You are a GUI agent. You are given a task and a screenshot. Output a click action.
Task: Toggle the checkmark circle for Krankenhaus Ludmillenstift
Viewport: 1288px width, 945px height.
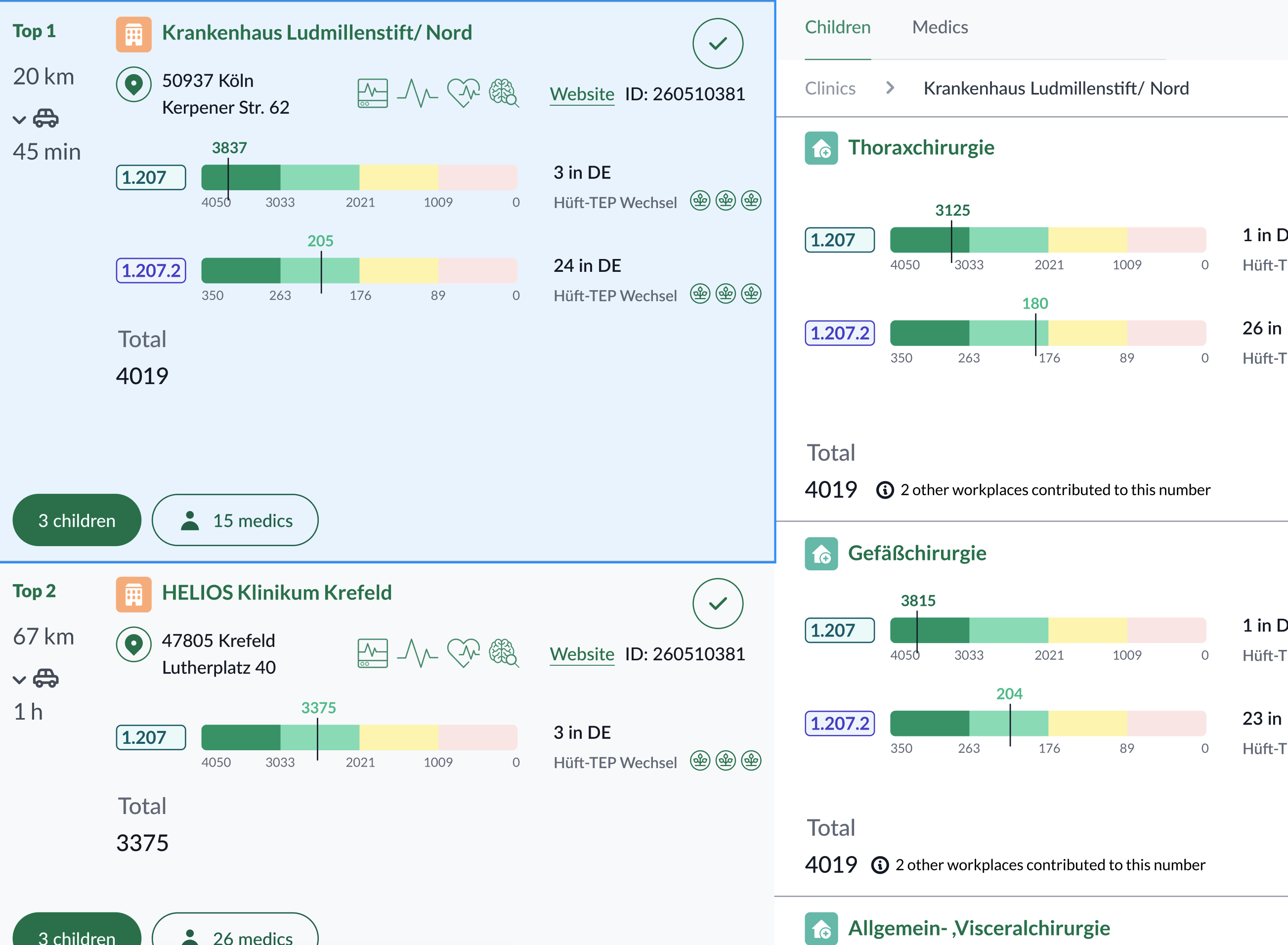[717, 43]
